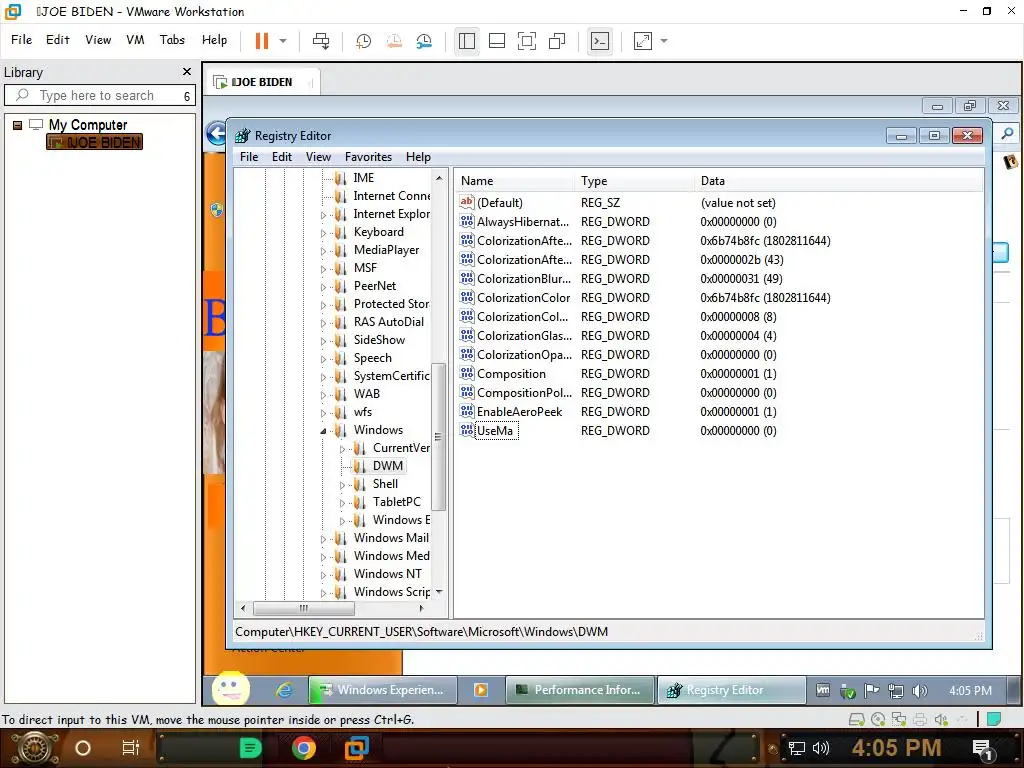Switch to Registry Editor taskbar button
This screenshot has height=768, width=1024.
(731, 690)
